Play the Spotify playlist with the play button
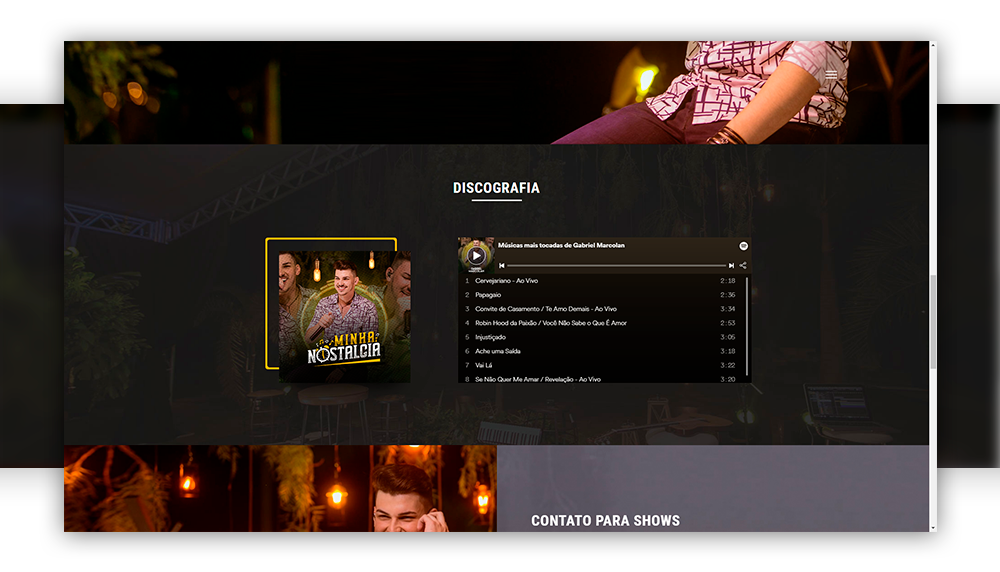The image size is (1000, 572). tap(476, 255)
